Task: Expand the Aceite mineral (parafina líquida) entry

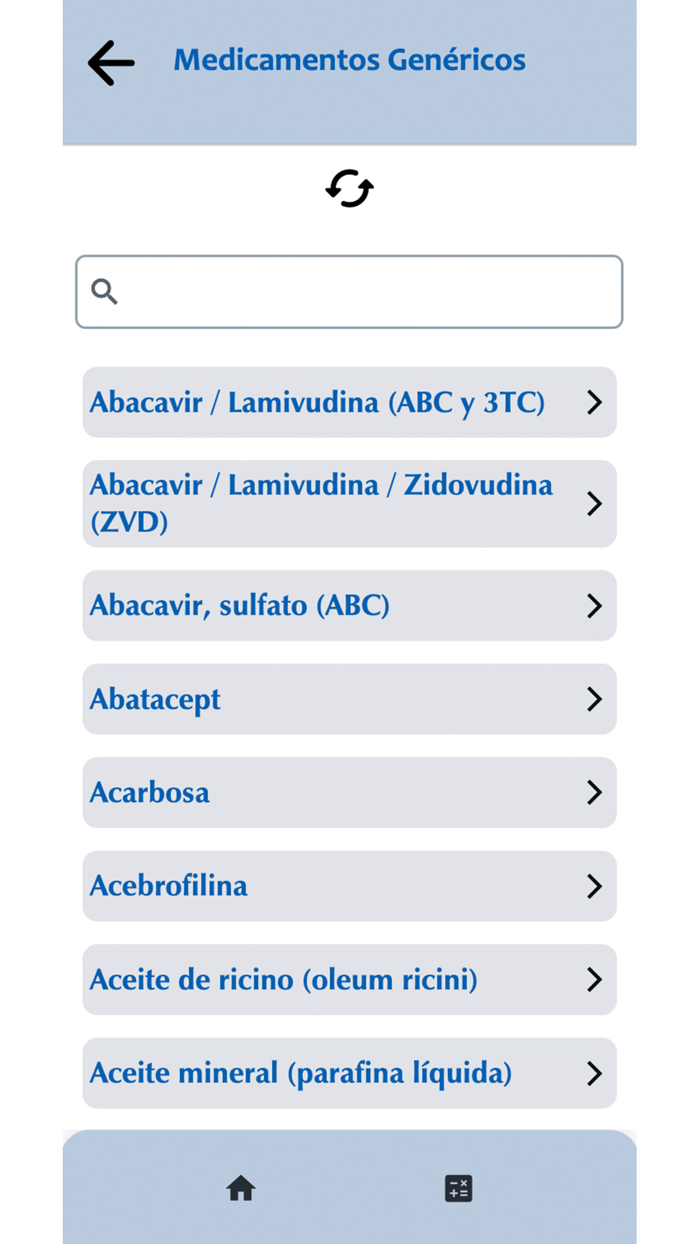Action: (x=349, y=1073)
